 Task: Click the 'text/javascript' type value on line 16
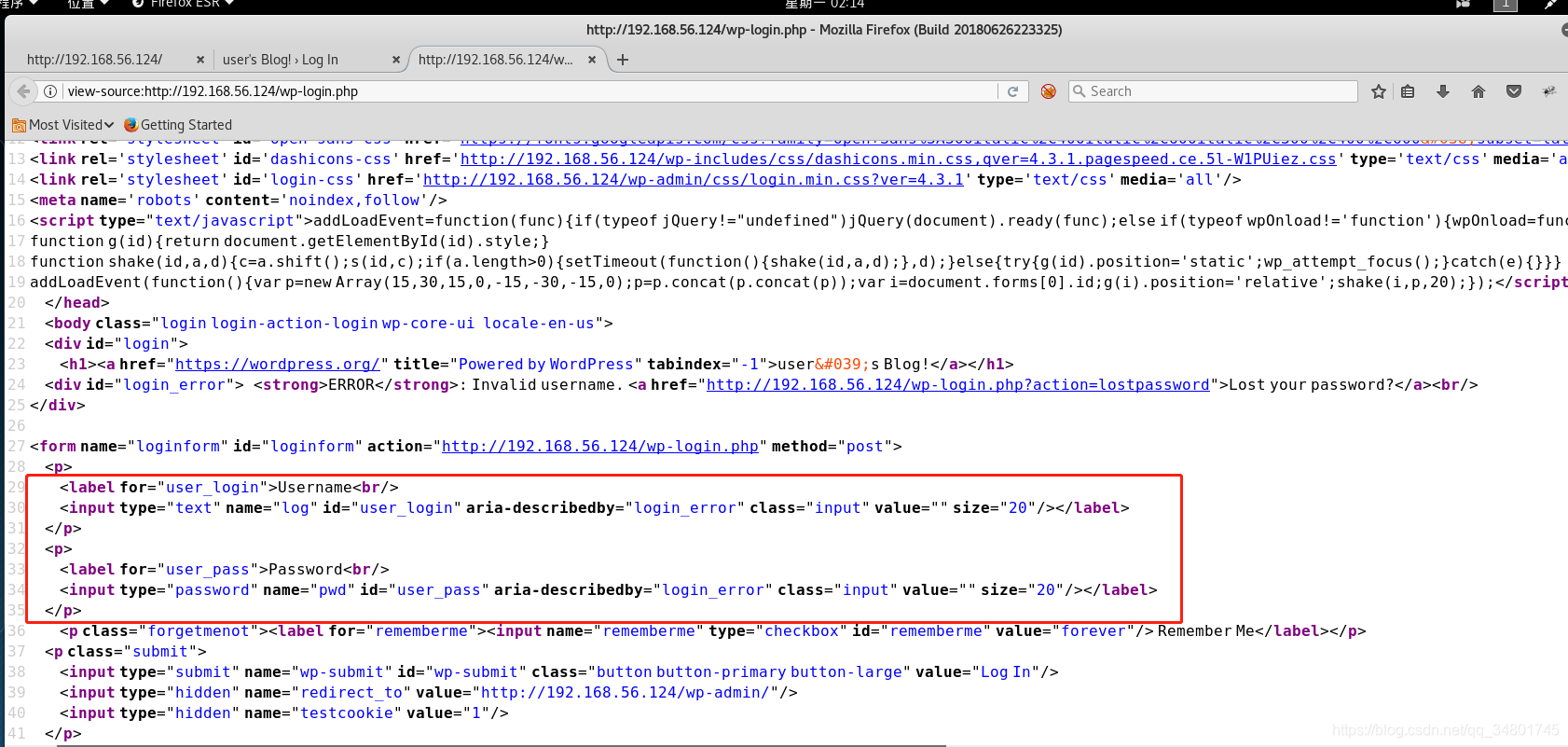pos(225,221)
